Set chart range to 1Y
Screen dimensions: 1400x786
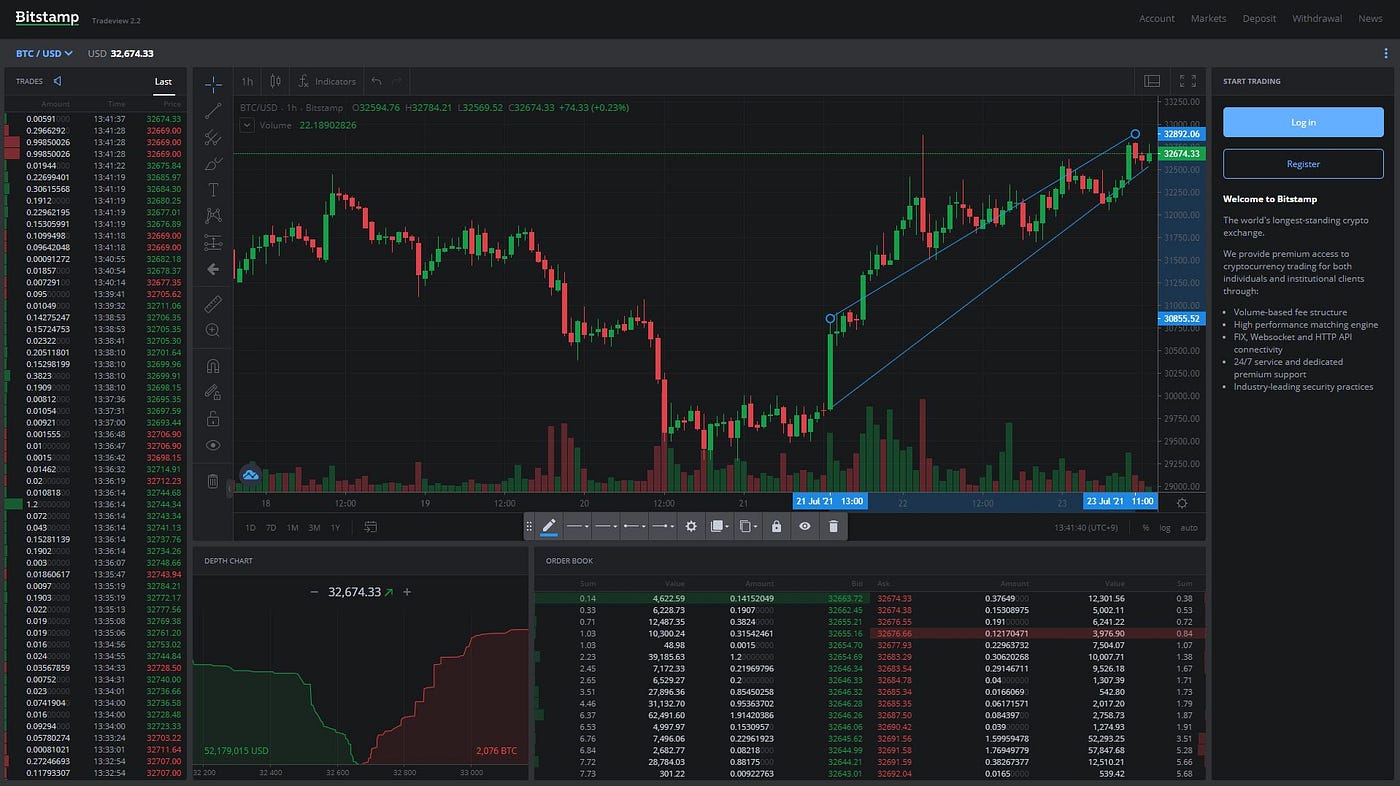(x=335, y=527)
